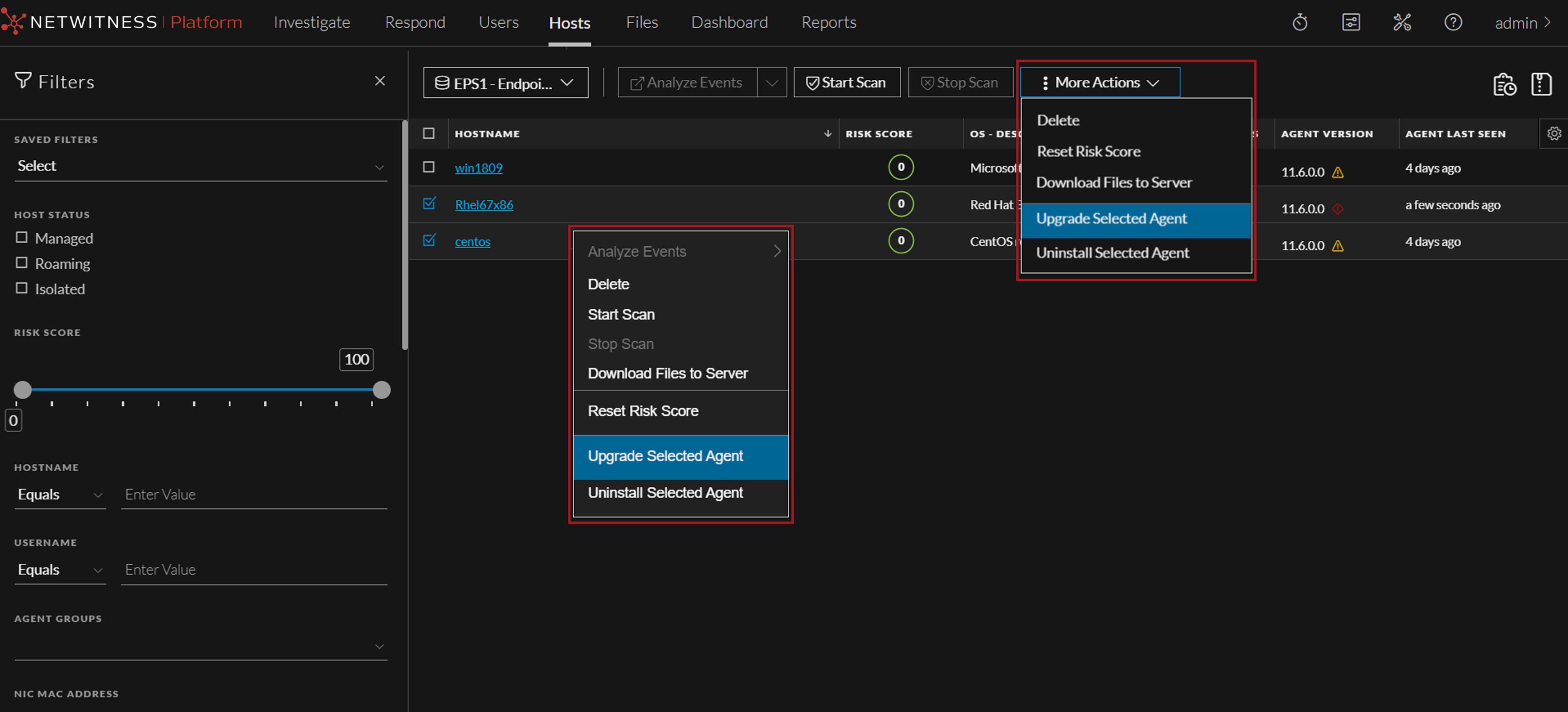
Task: Open the Hostname Equals operator dropdown
Action: 60,494
